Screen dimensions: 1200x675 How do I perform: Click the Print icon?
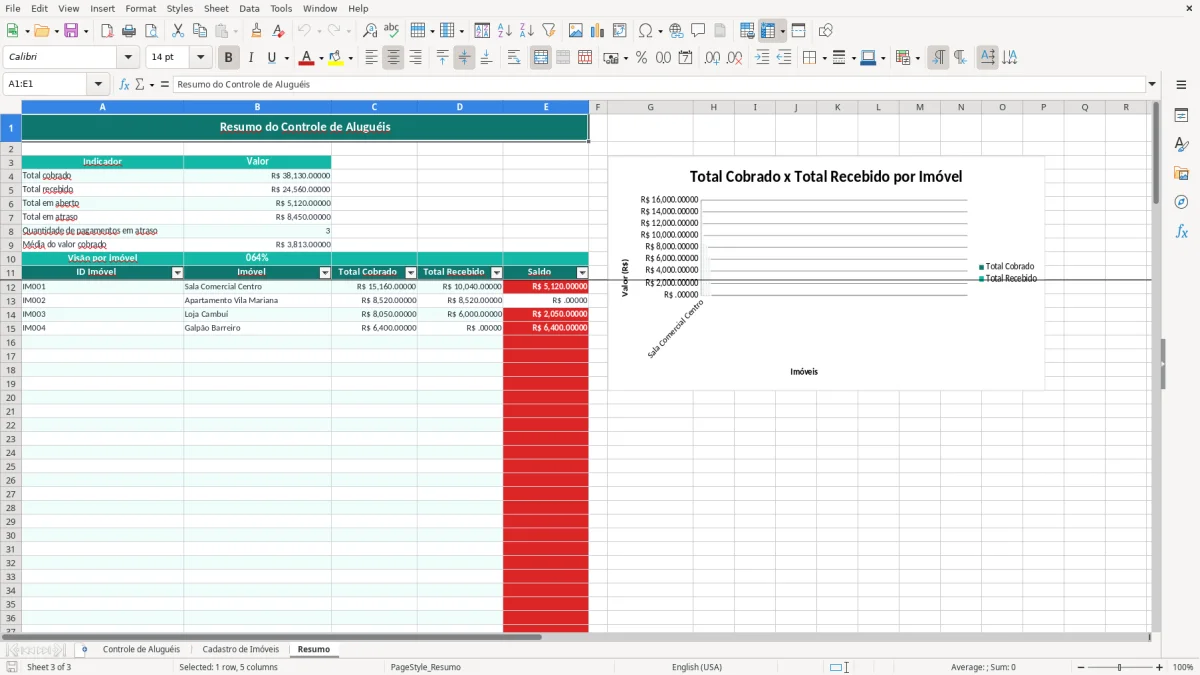point(129,31)
